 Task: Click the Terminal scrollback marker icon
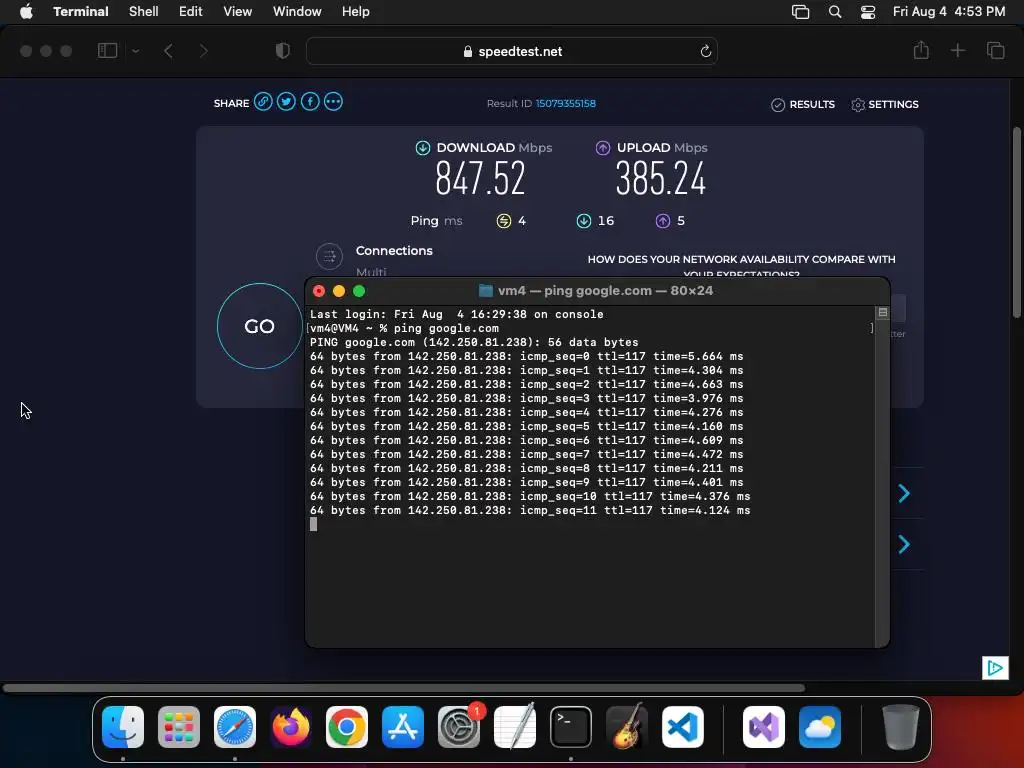(882, 313)
